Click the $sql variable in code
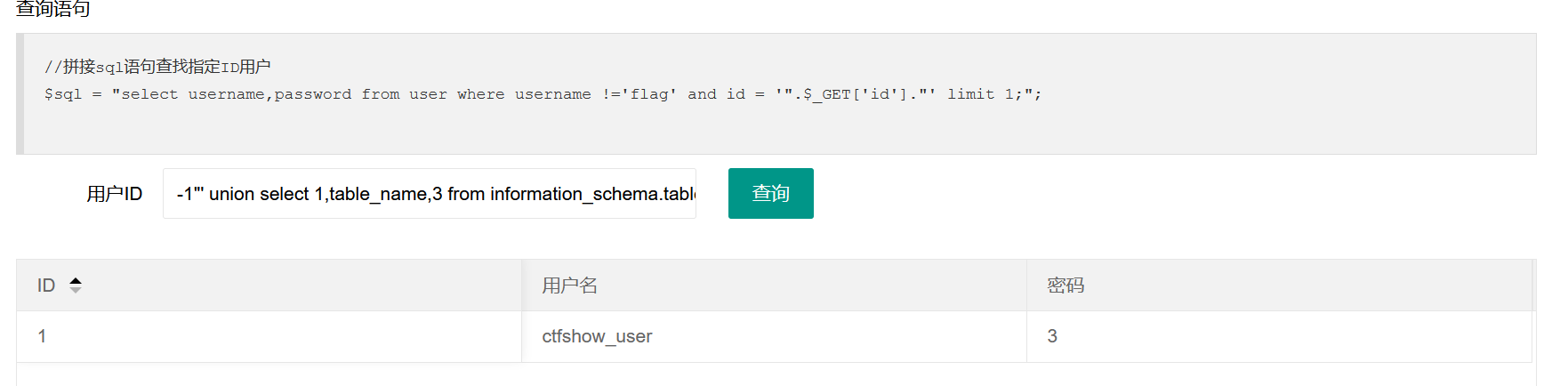This screenshot has width=1568, height=386. pos(62,94)
